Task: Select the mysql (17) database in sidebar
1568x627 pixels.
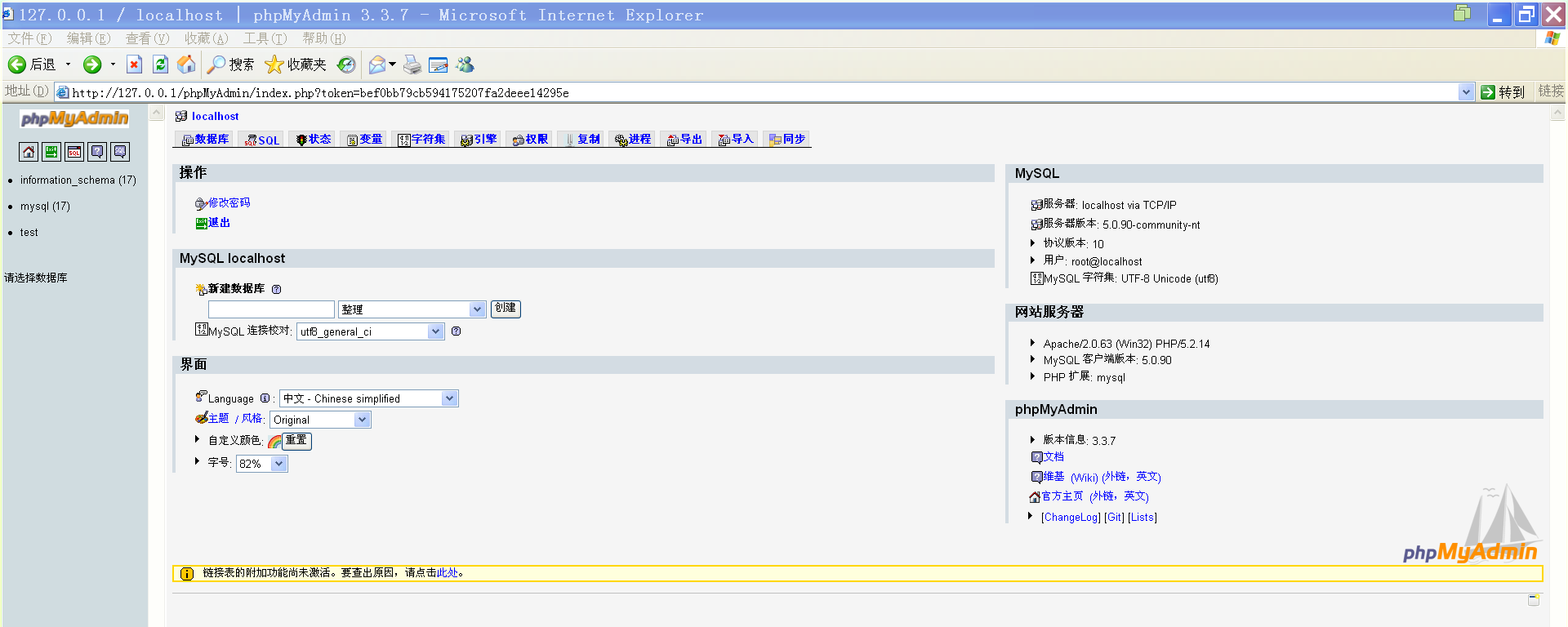Action: click(45, 207)
